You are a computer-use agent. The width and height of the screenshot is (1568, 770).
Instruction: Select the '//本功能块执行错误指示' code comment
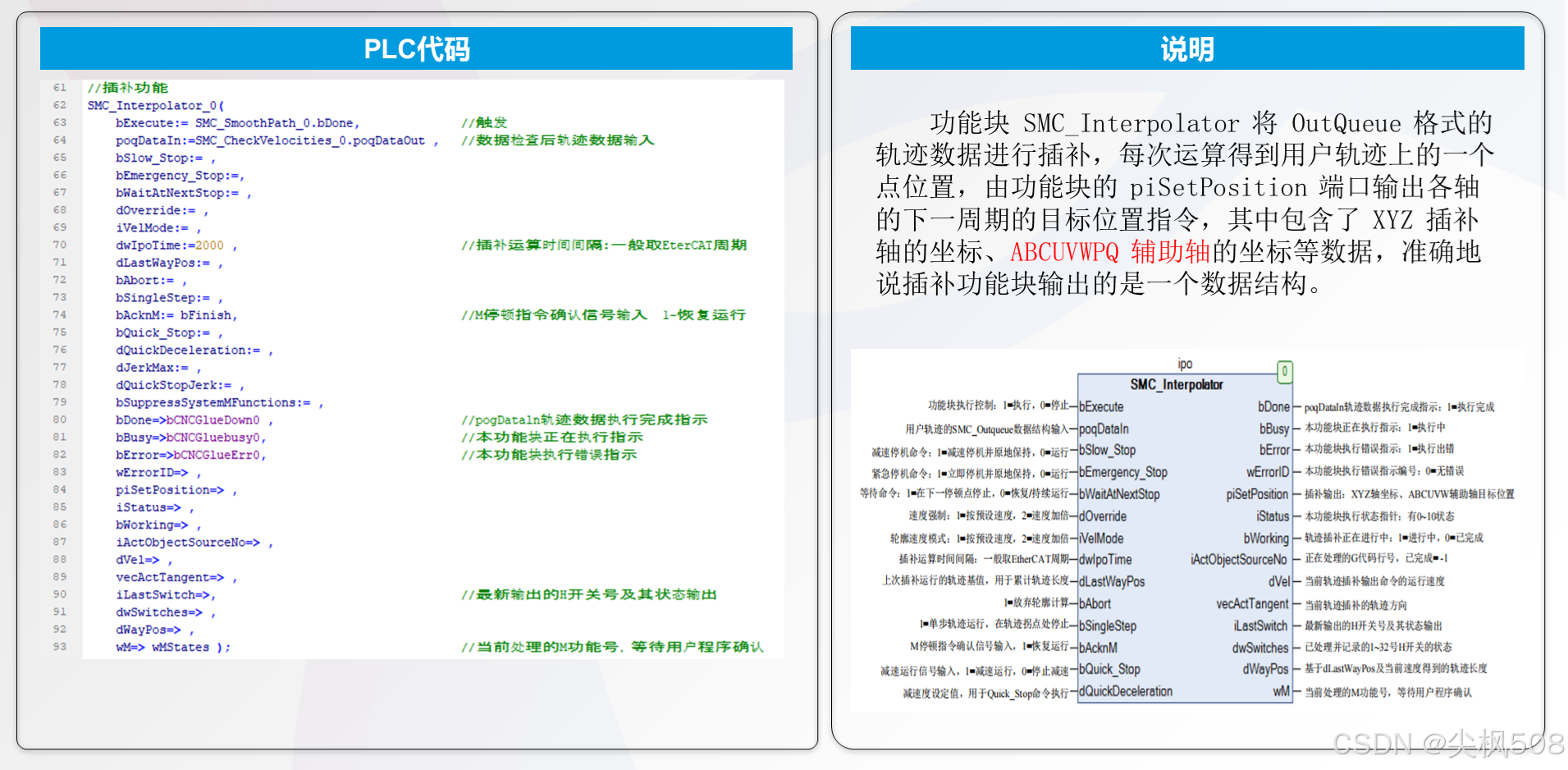549,455
